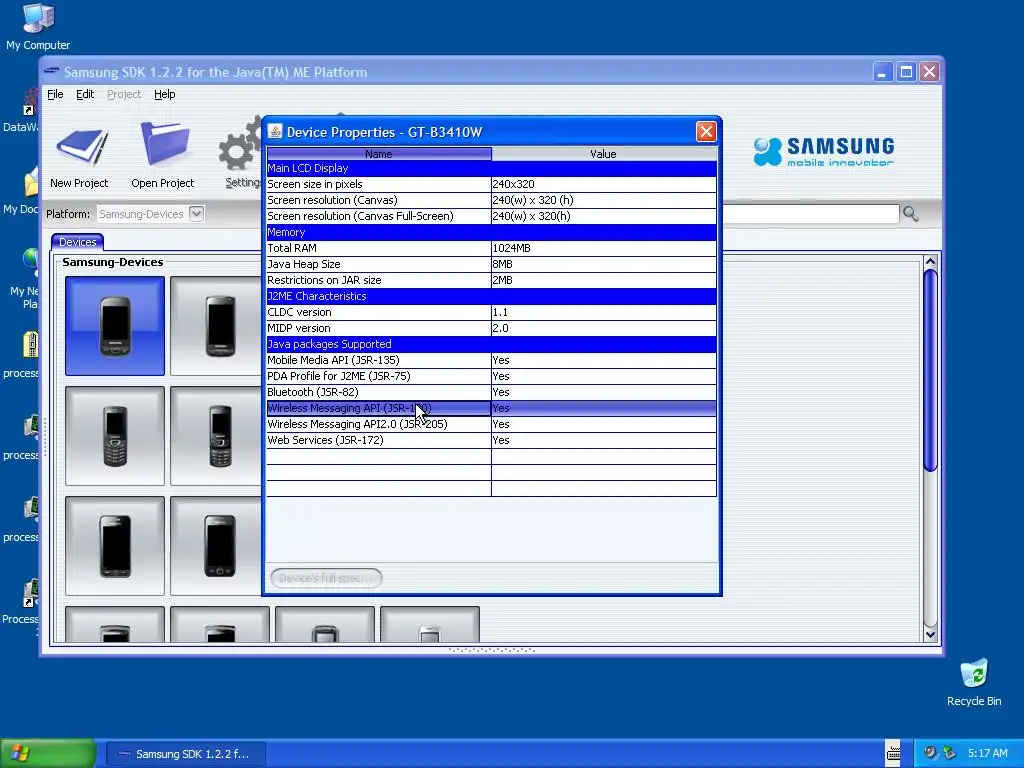The width and height of the screenshot is (1024, 768).
Task: Select Screen resolution (Canvas Full-Screen) row
Action: [491, 216]
